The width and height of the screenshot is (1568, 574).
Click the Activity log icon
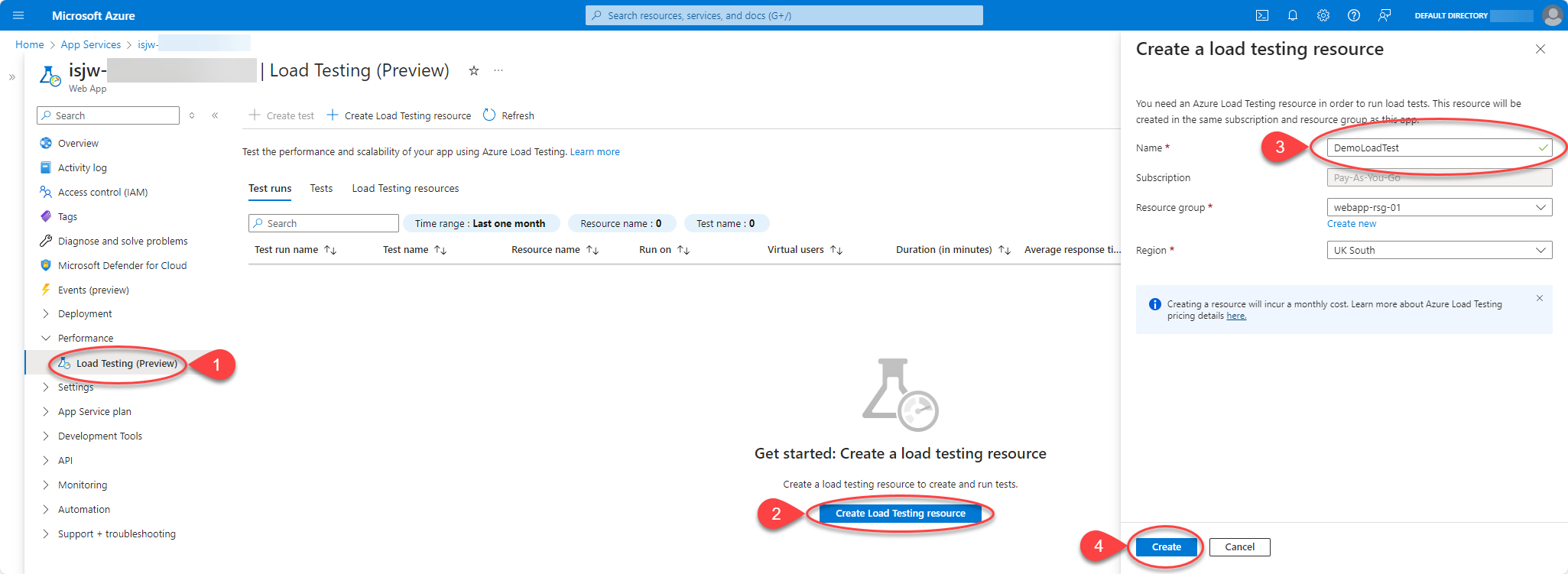(x=46, y=167)
